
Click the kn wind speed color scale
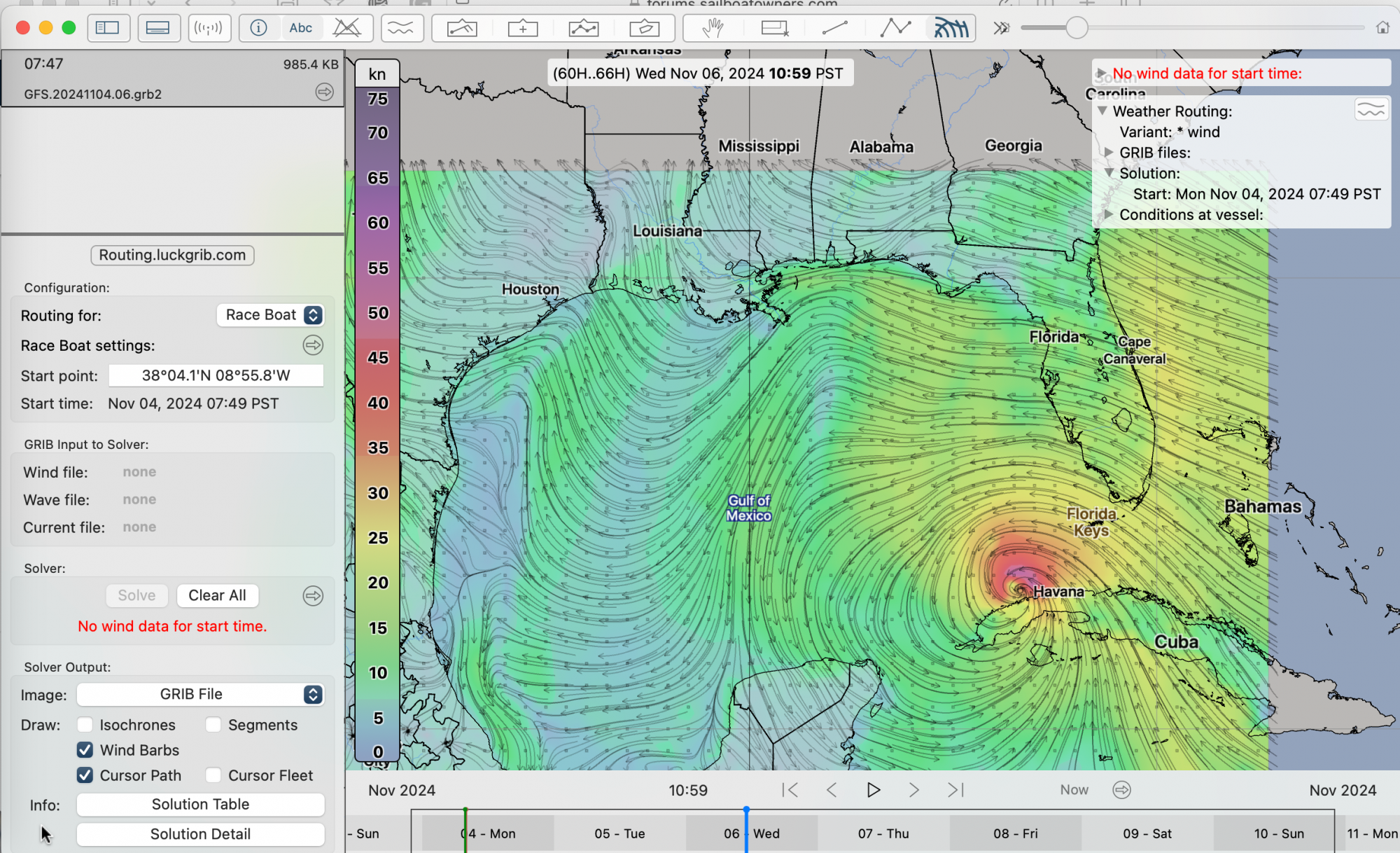377,410
